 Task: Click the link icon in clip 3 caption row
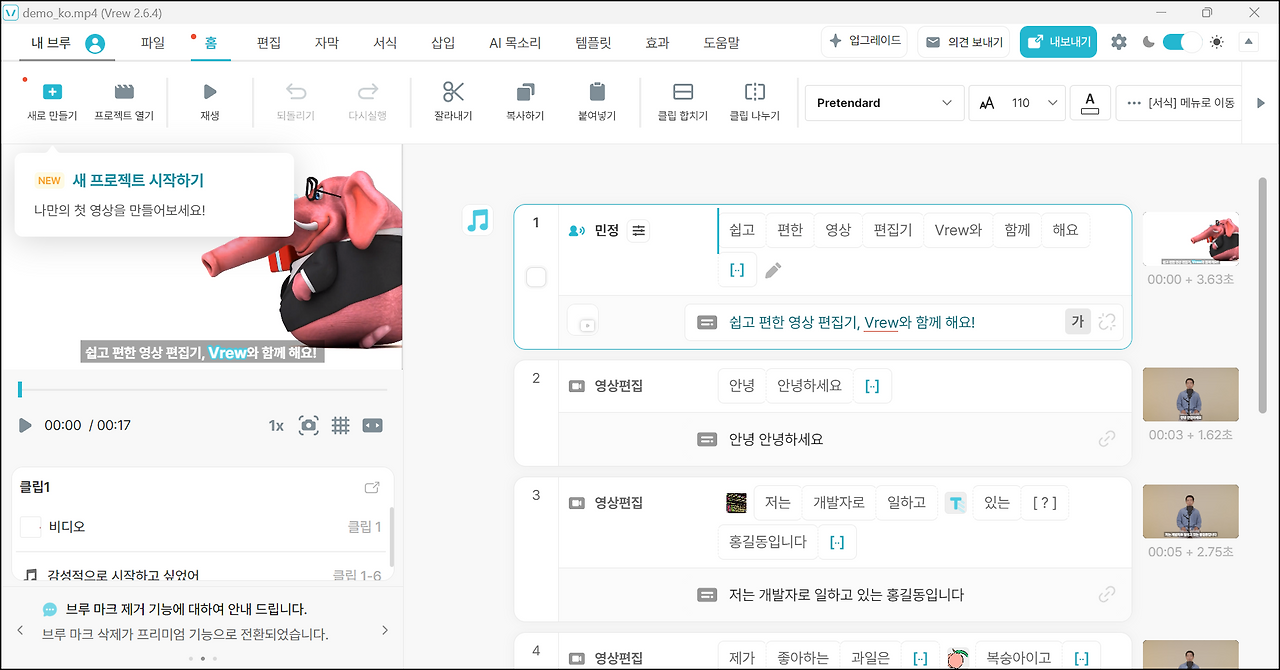pos(1107,594)
